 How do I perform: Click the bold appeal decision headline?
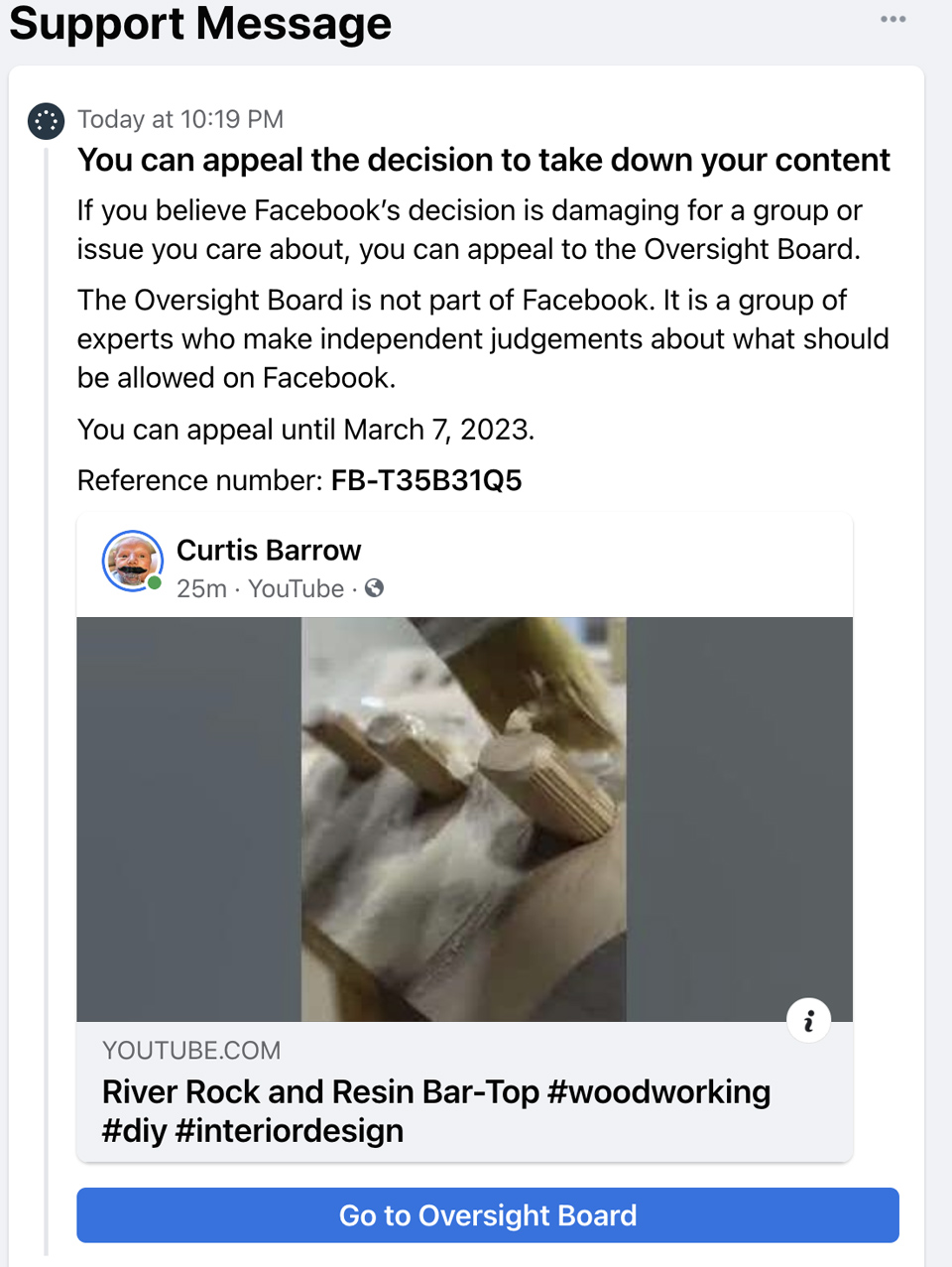(484, 160)
